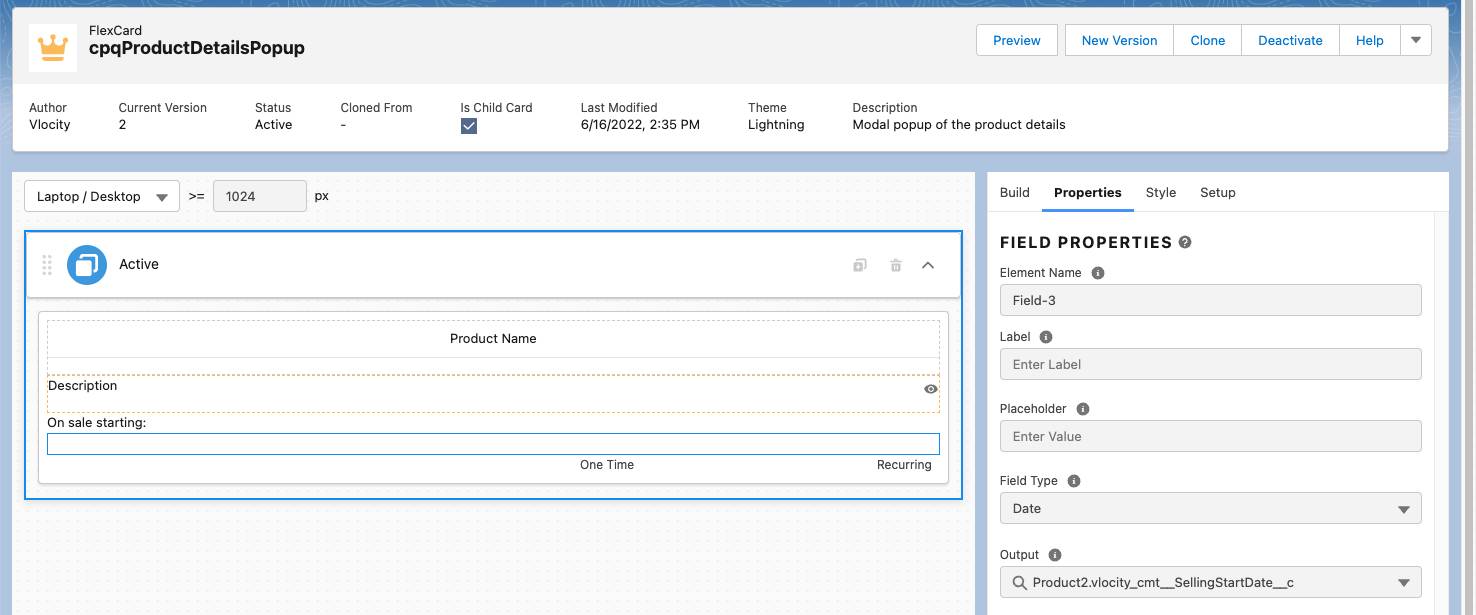Collapse the Active card state with the chevron

pyautogui.click(x=928, y=264)
